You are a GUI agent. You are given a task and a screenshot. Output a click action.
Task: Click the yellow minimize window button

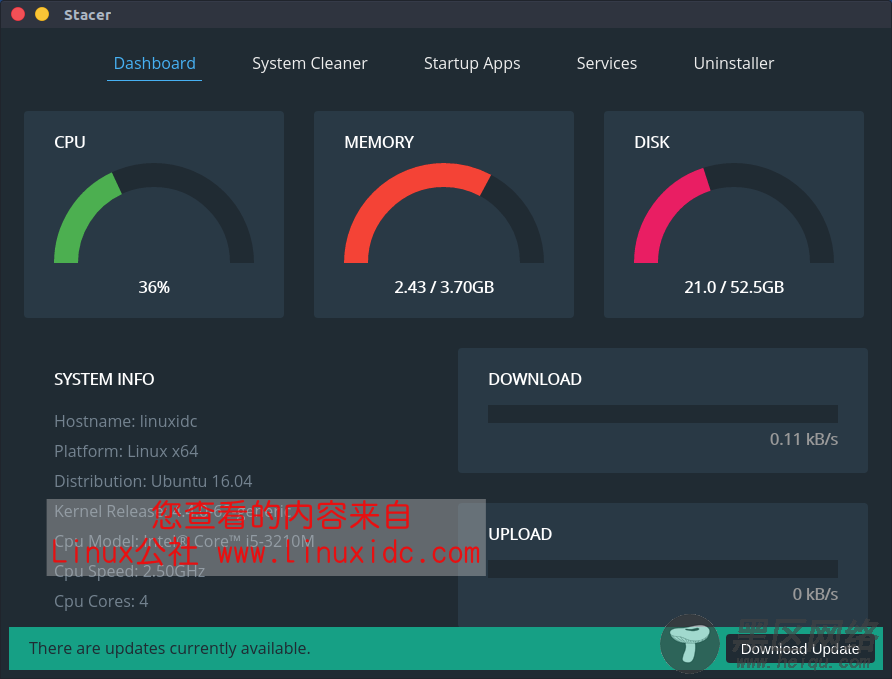[x=42, y=14]
